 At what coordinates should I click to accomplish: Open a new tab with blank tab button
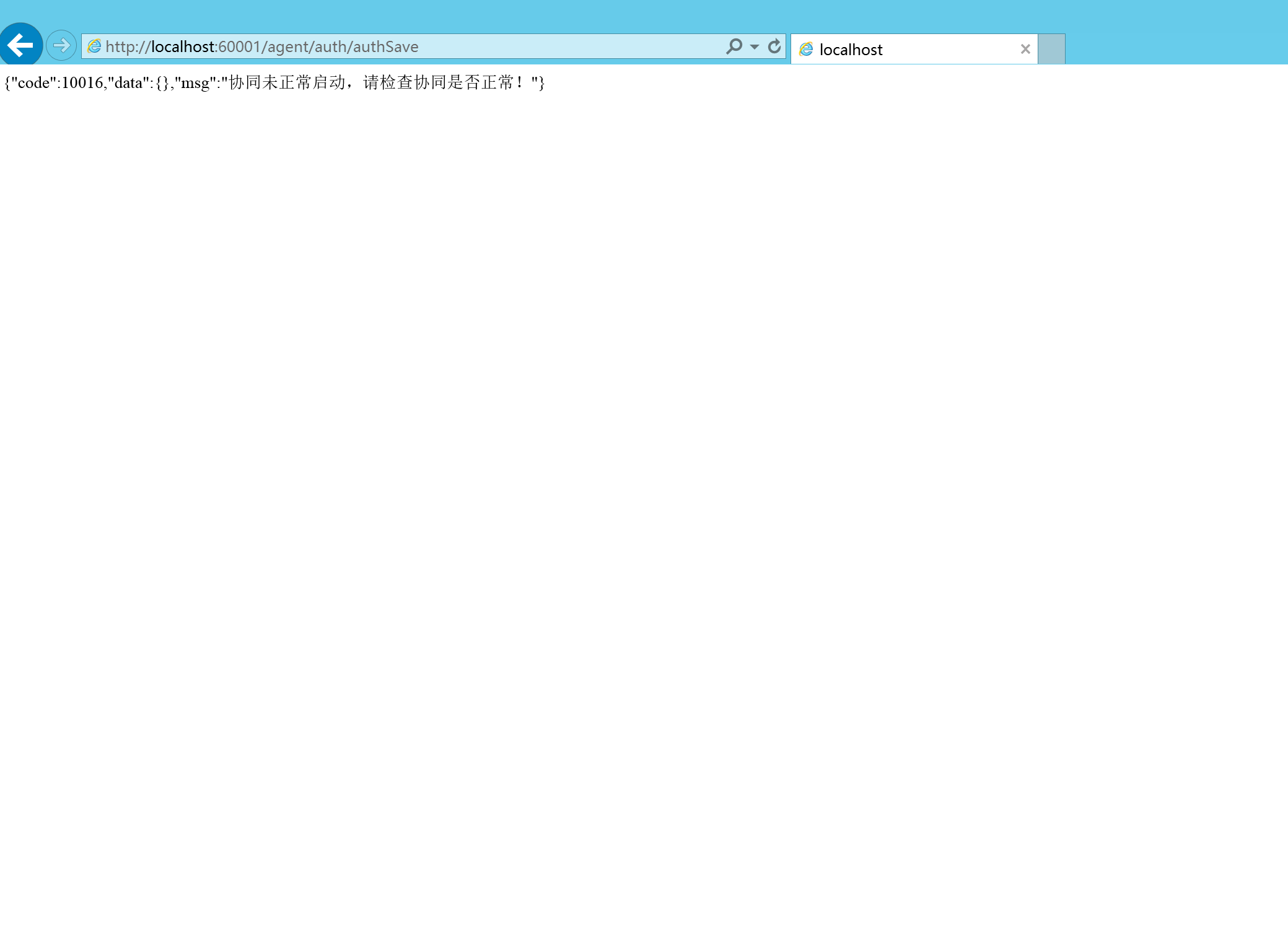(x=1051, y=50)
